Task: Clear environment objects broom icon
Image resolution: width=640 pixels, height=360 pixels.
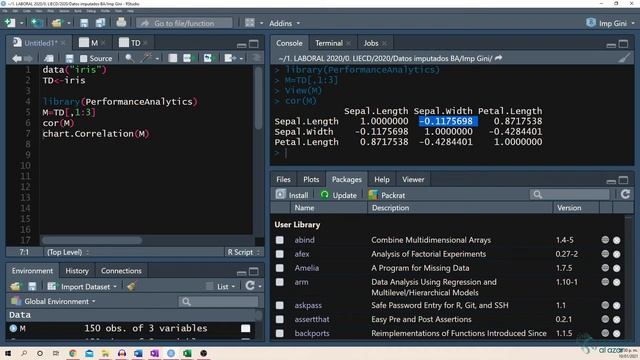Action: pyautogui.click(x=131, y=287)
